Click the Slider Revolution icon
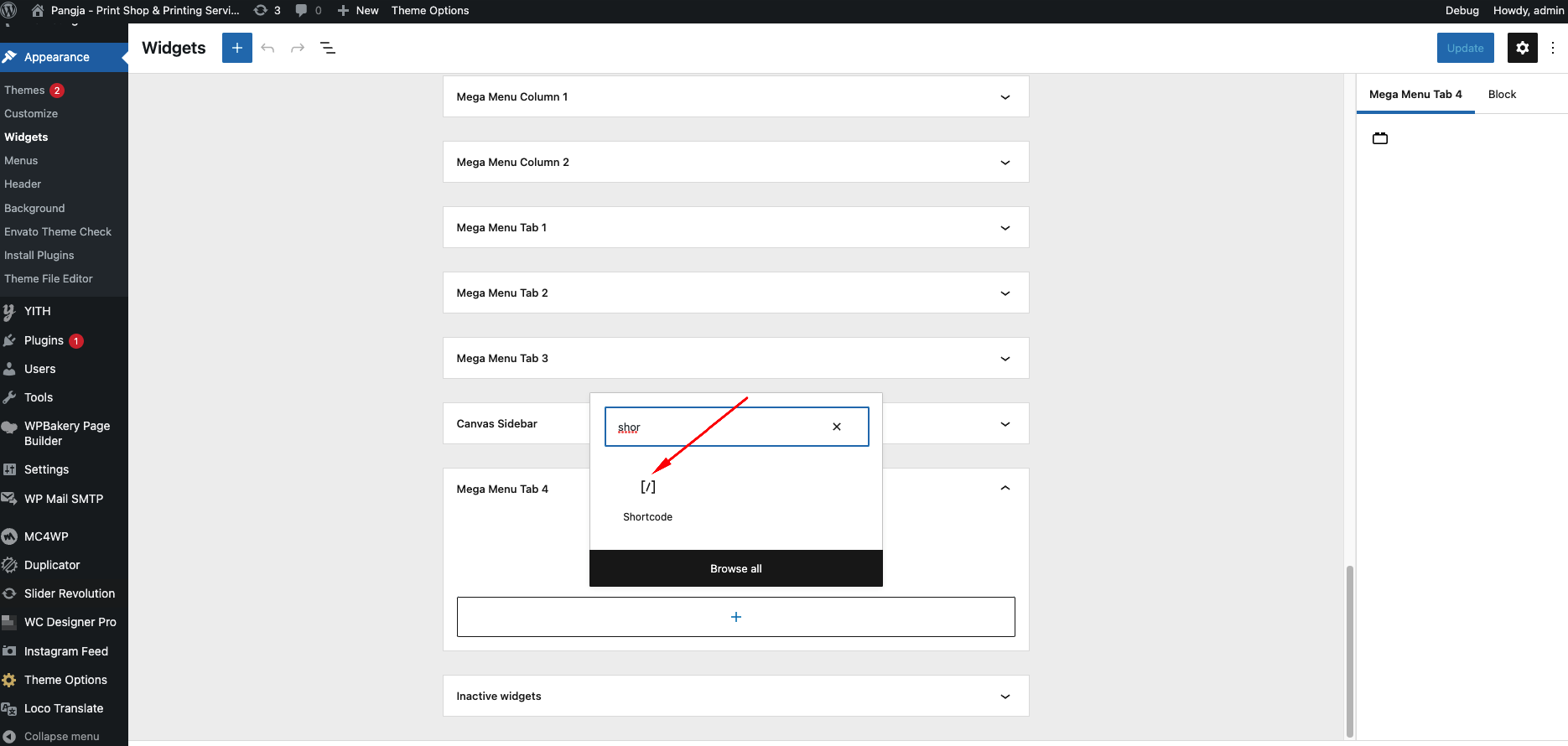The image size is (1568, 746). coord(9,593)
